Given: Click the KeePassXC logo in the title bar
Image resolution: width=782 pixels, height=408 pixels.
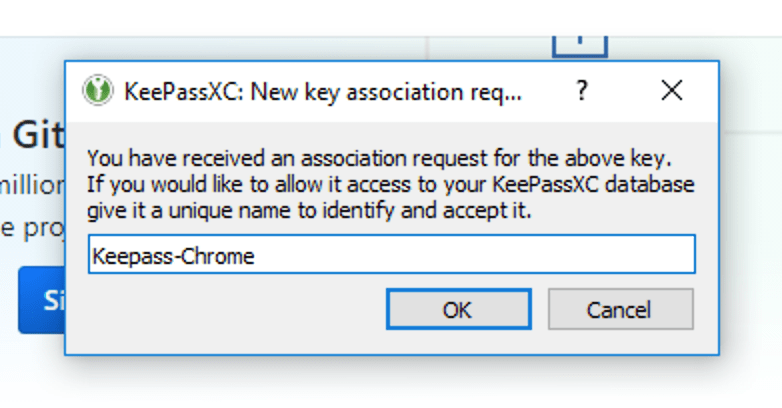Looking at the screenshot, I should (98, 92).
